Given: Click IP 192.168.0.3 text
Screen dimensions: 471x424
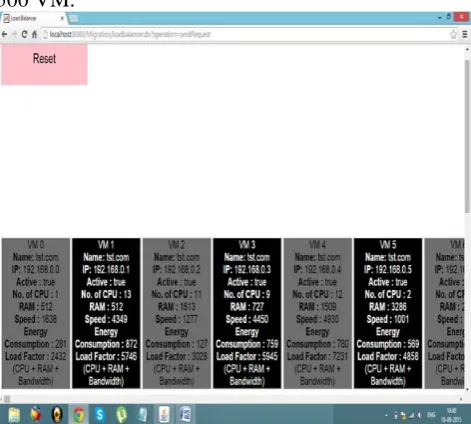Looking at the screenshot, I should [247, 269].
